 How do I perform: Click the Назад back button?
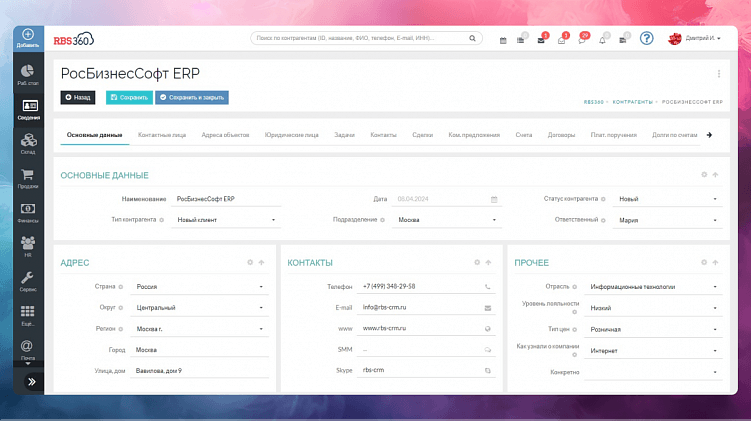point(78,97)
